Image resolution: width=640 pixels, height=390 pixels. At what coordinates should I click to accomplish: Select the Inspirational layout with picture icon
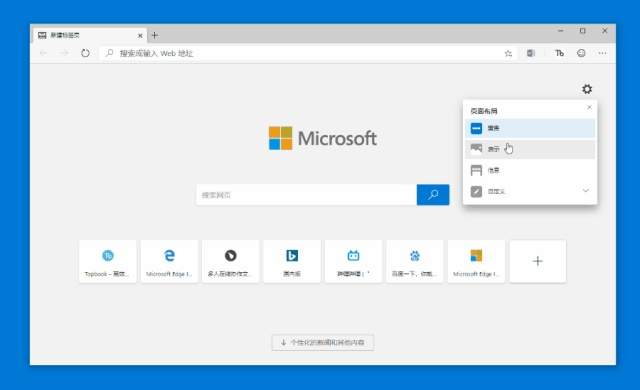coord(530,149)
